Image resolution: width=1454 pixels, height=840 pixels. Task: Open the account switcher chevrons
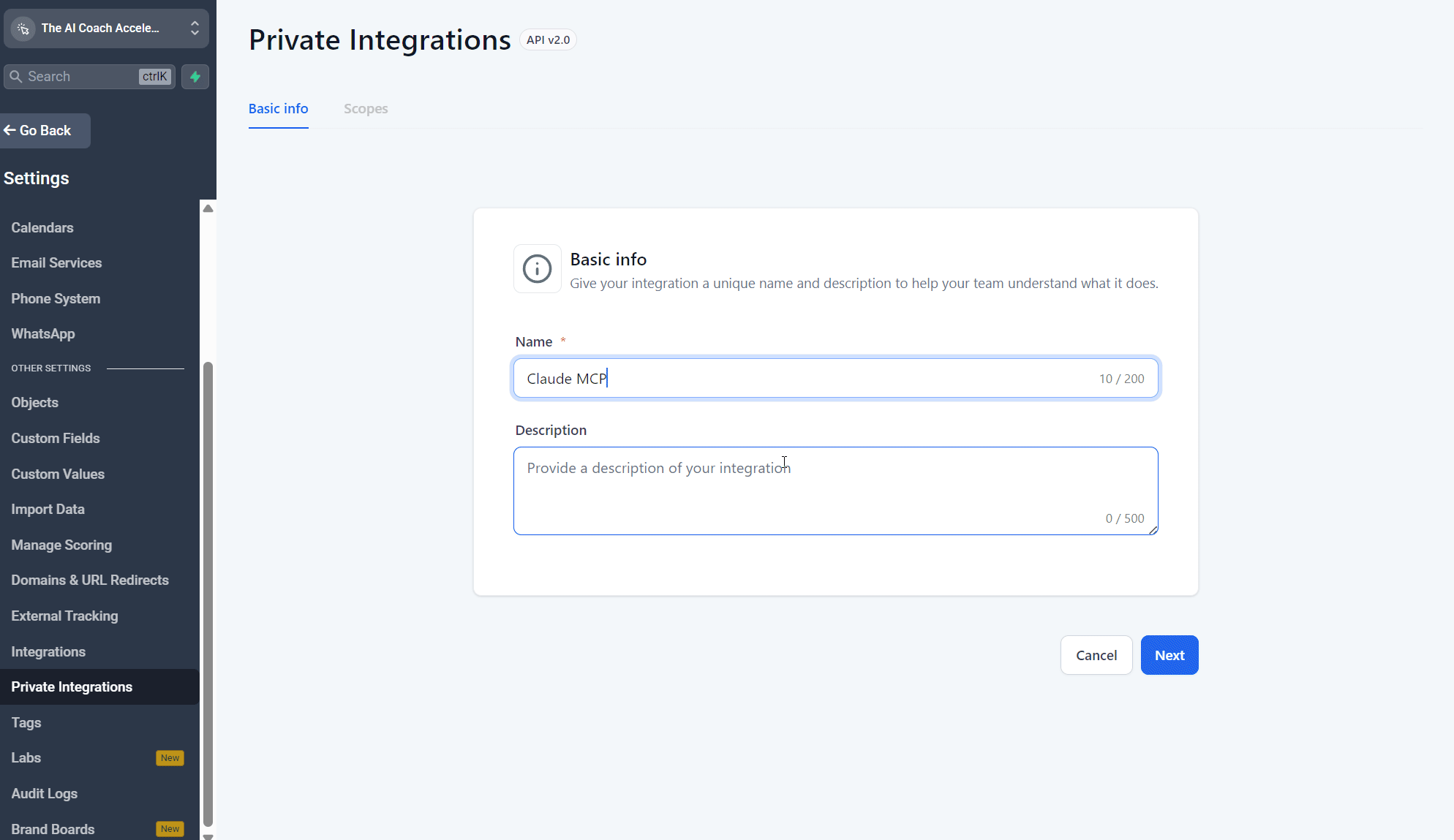[195, 29]
